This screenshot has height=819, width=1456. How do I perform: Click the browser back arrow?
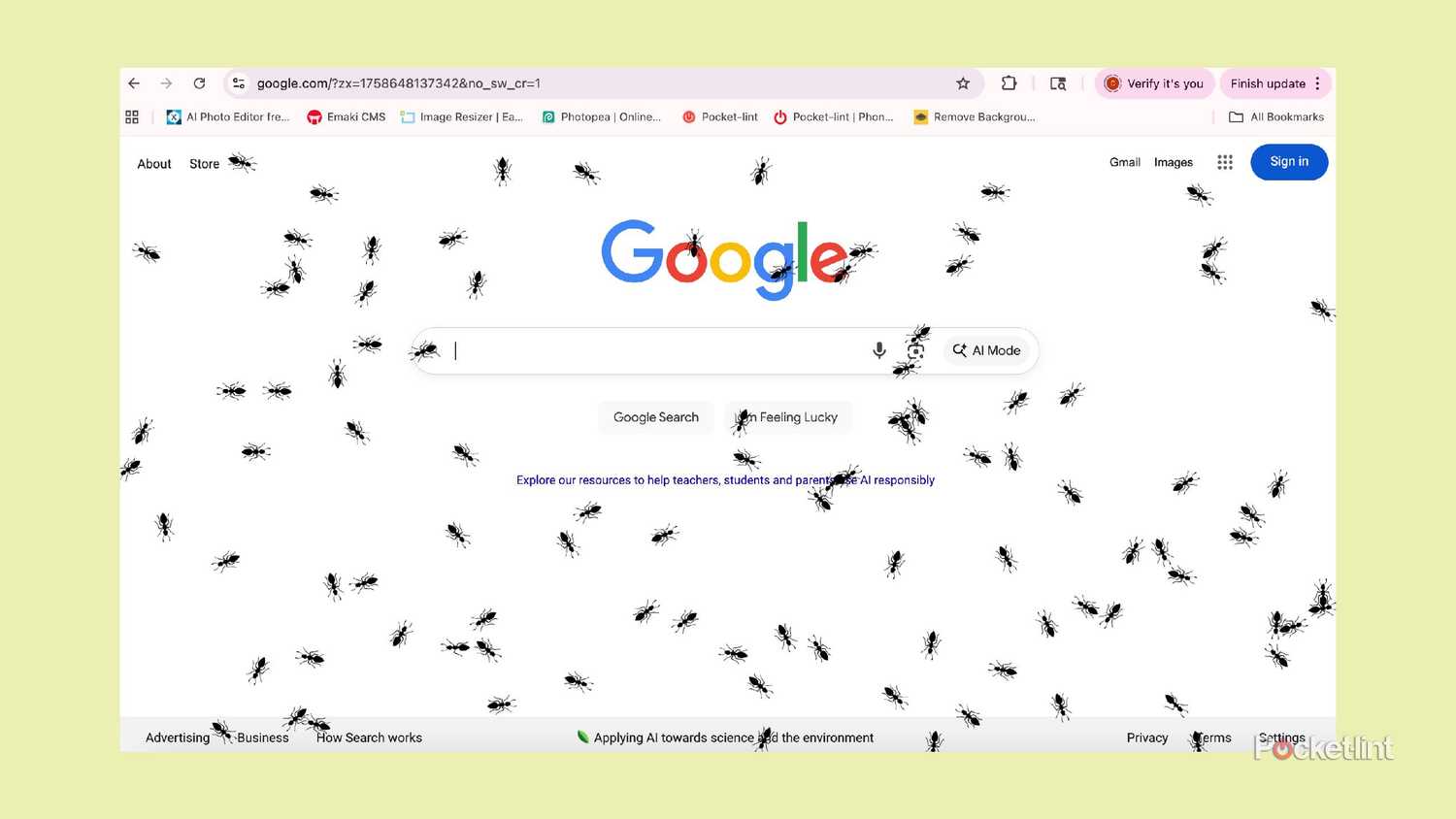pyautogui.click(x=134, y=83)
